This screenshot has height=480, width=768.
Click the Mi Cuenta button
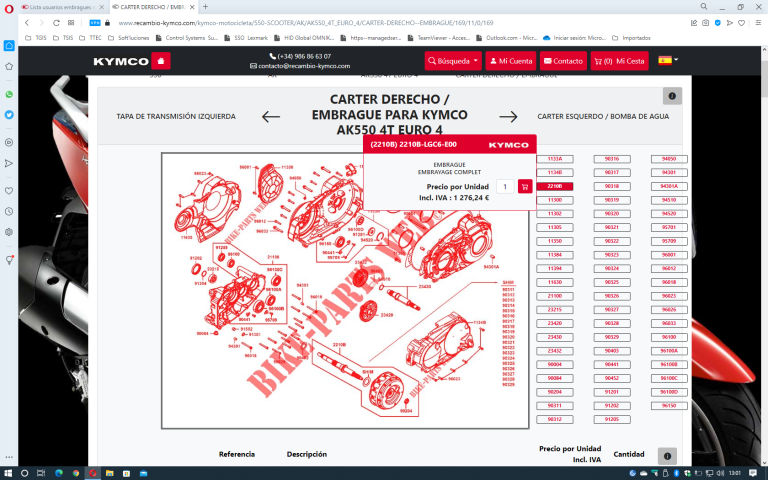511,61
